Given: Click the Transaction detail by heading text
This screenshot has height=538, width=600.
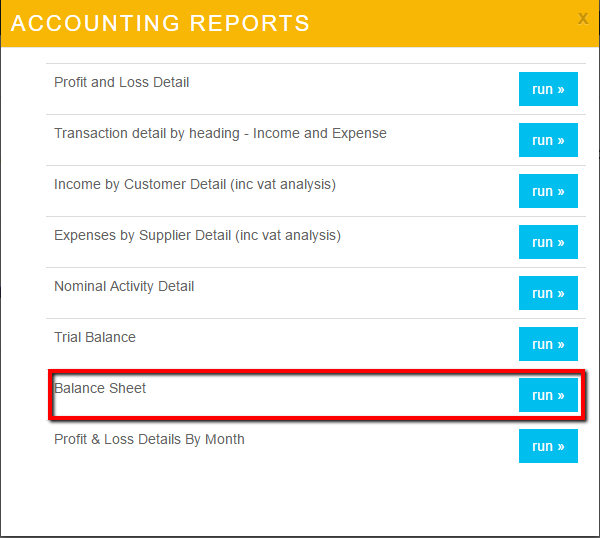Looking at the screenshot, I should pos(220,133).
